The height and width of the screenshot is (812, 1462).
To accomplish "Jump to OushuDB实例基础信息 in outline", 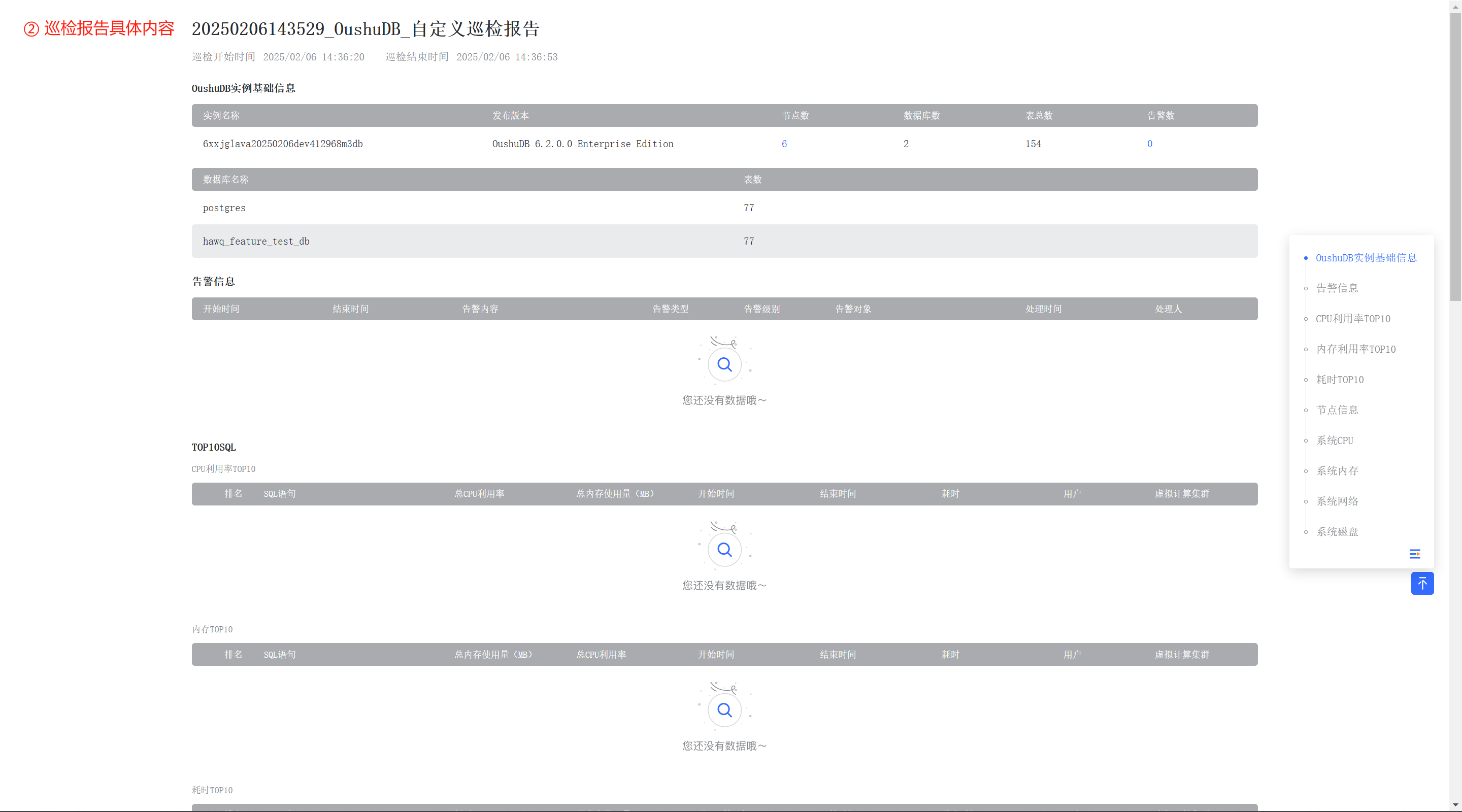I will coord(1366,258).
